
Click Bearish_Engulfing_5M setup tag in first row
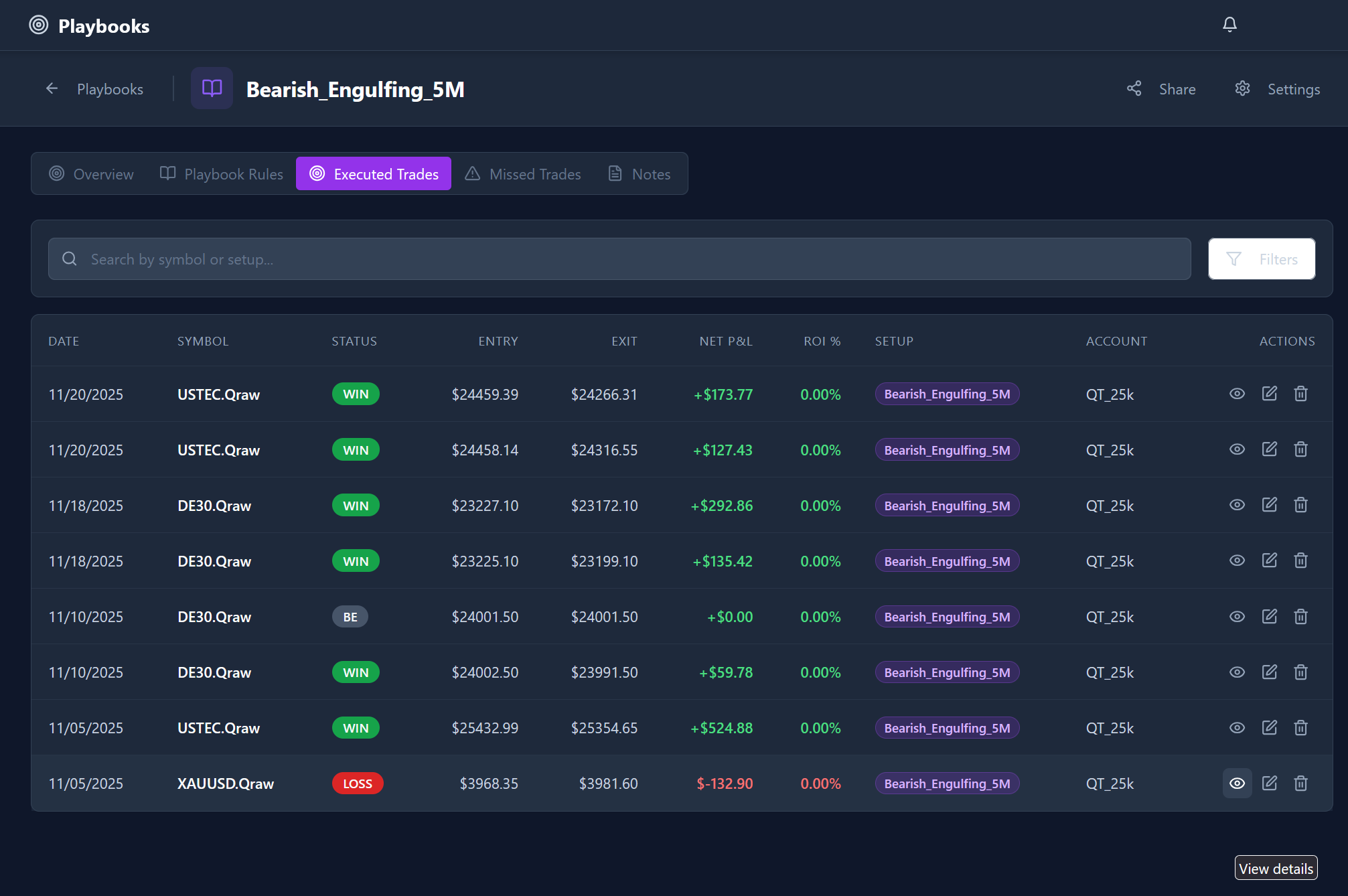tap(947, 394)
